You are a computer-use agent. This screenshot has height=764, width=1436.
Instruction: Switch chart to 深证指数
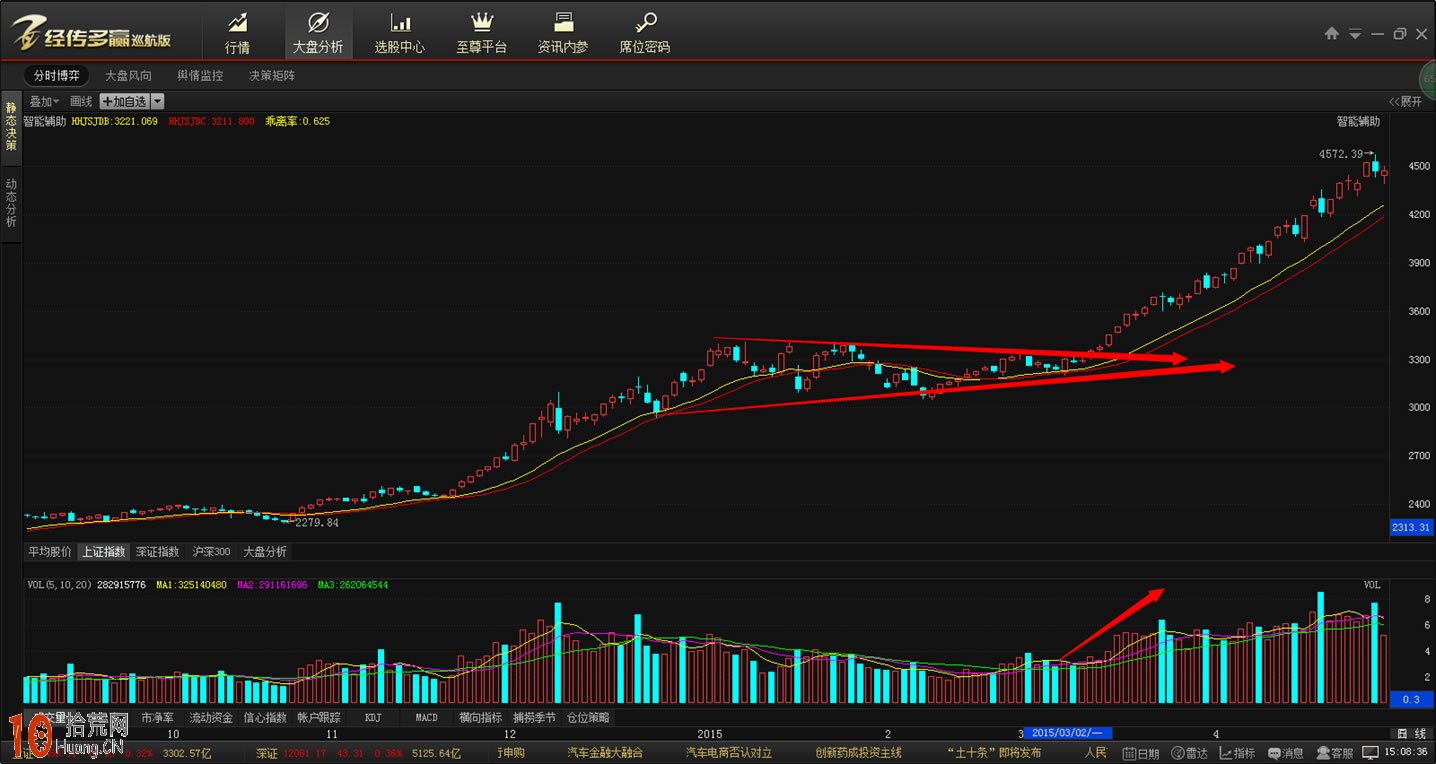coord(158,552)
